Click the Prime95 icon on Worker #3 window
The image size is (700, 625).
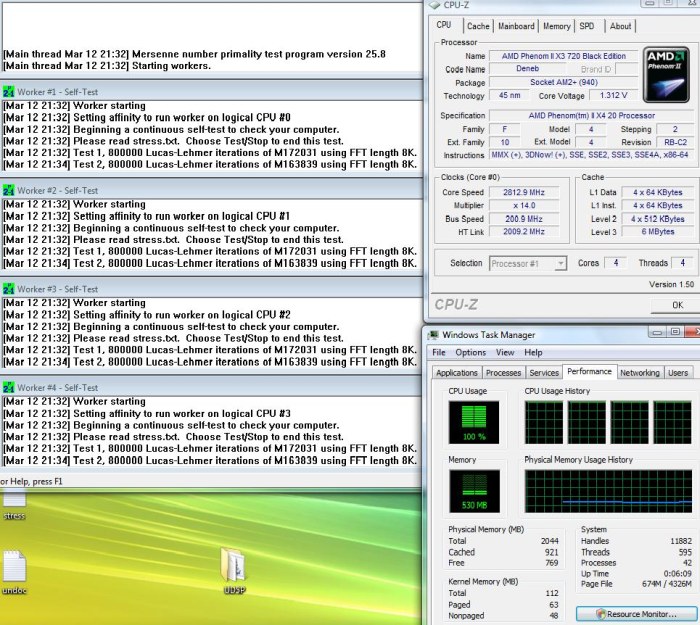point(8,289)
